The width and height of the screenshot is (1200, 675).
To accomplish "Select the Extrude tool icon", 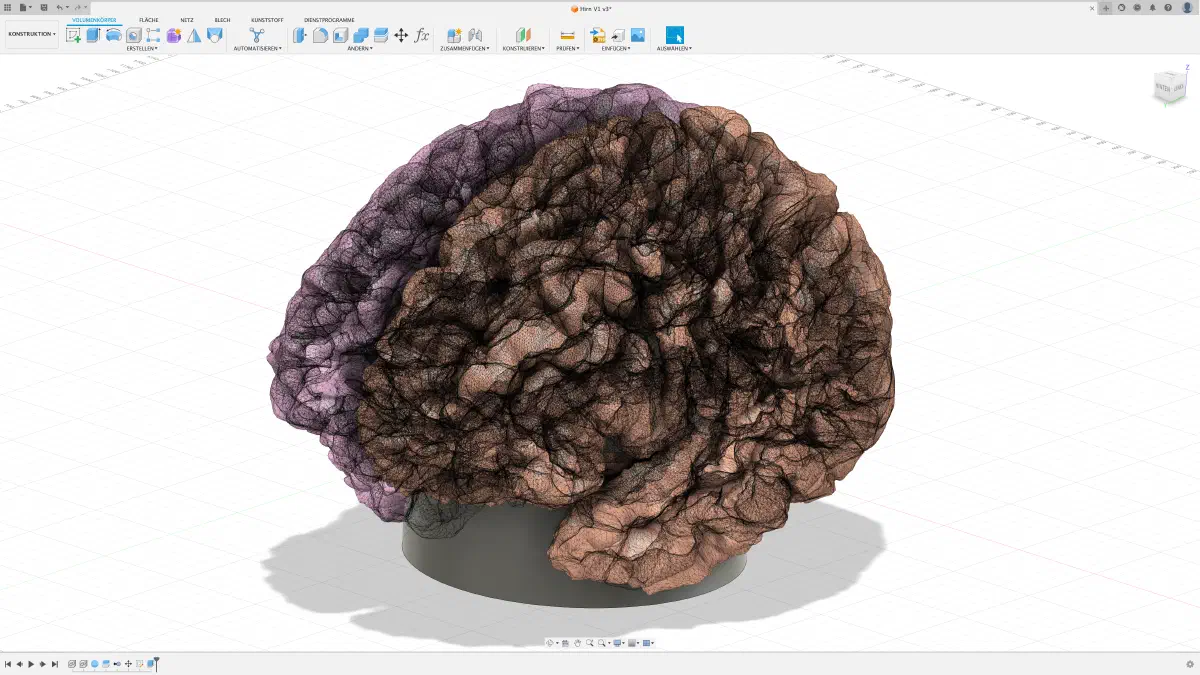I will click(93, 35).
